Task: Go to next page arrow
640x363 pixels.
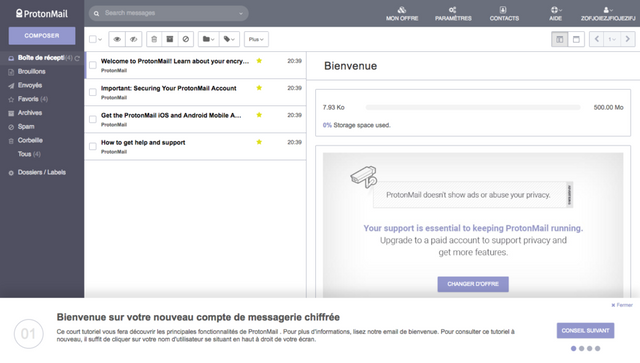Action: pyautogui.click(x=628, y=39)
